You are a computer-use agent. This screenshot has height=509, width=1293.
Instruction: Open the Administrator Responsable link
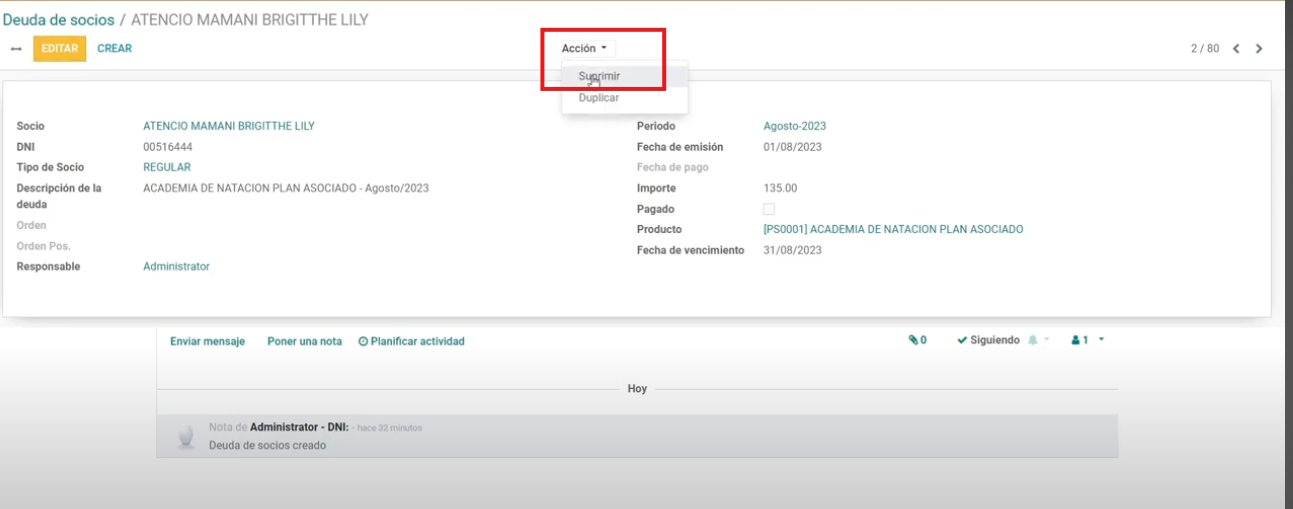point(176,266)
